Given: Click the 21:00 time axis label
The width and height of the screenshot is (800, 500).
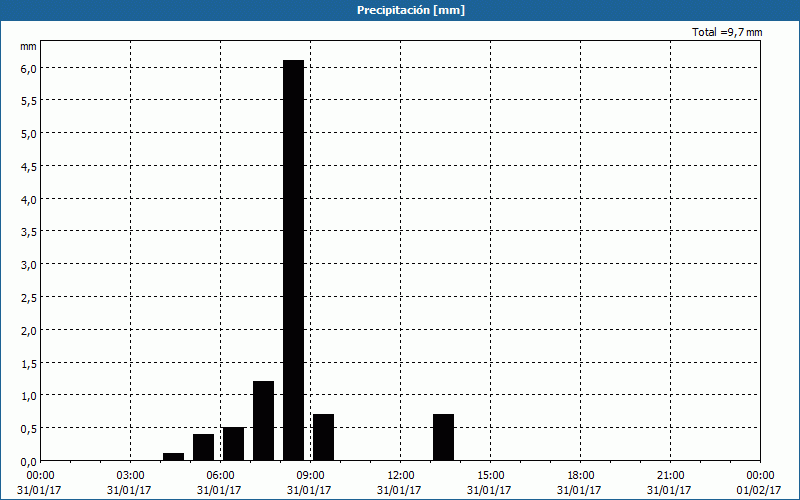Looking at the screenshot, I should tap(670, 476).
